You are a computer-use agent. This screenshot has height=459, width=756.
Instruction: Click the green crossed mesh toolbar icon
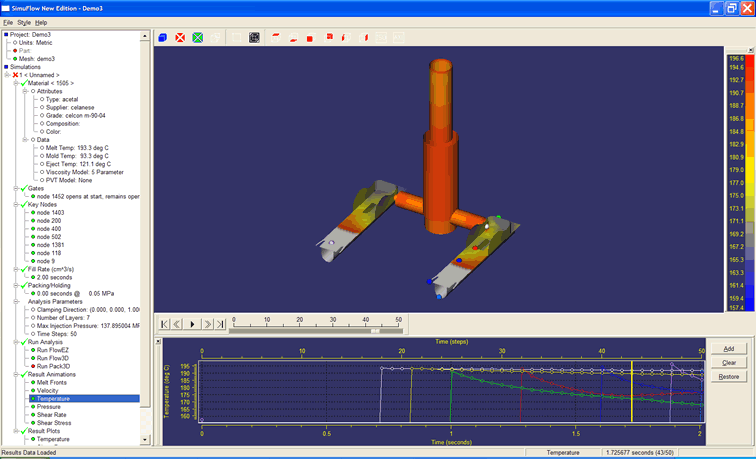[198, 38]
